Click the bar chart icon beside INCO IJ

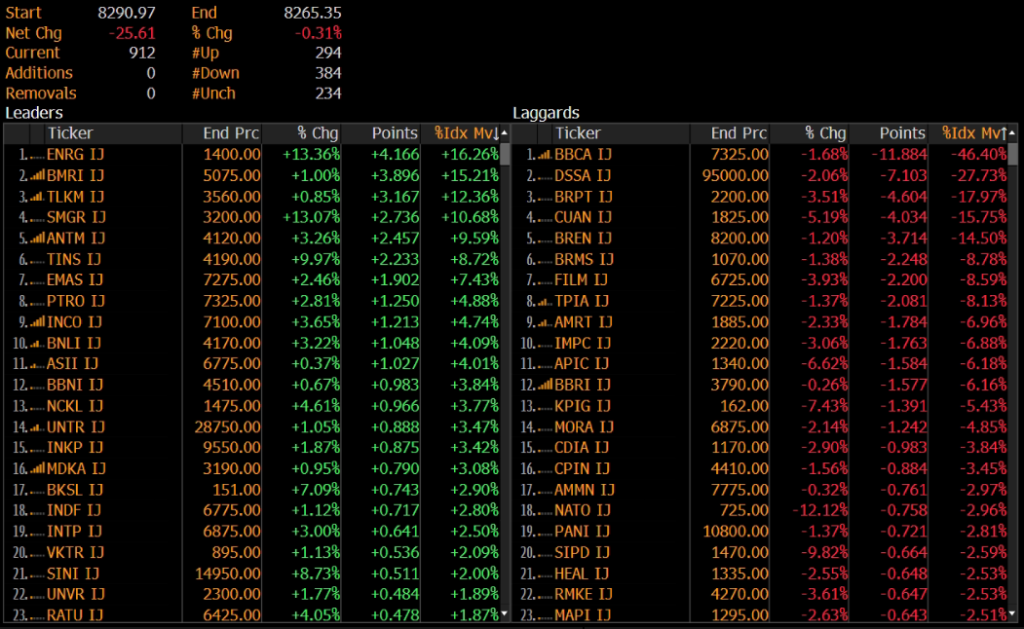(x=36, y=322)
